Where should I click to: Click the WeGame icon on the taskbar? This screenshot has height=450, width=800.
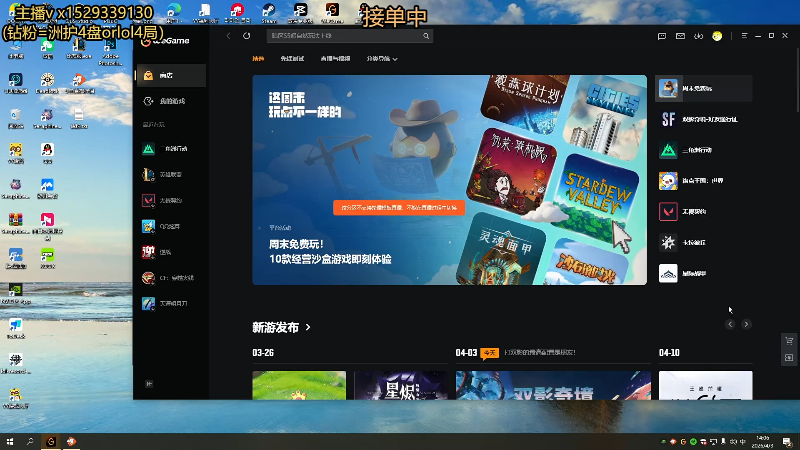51,442
